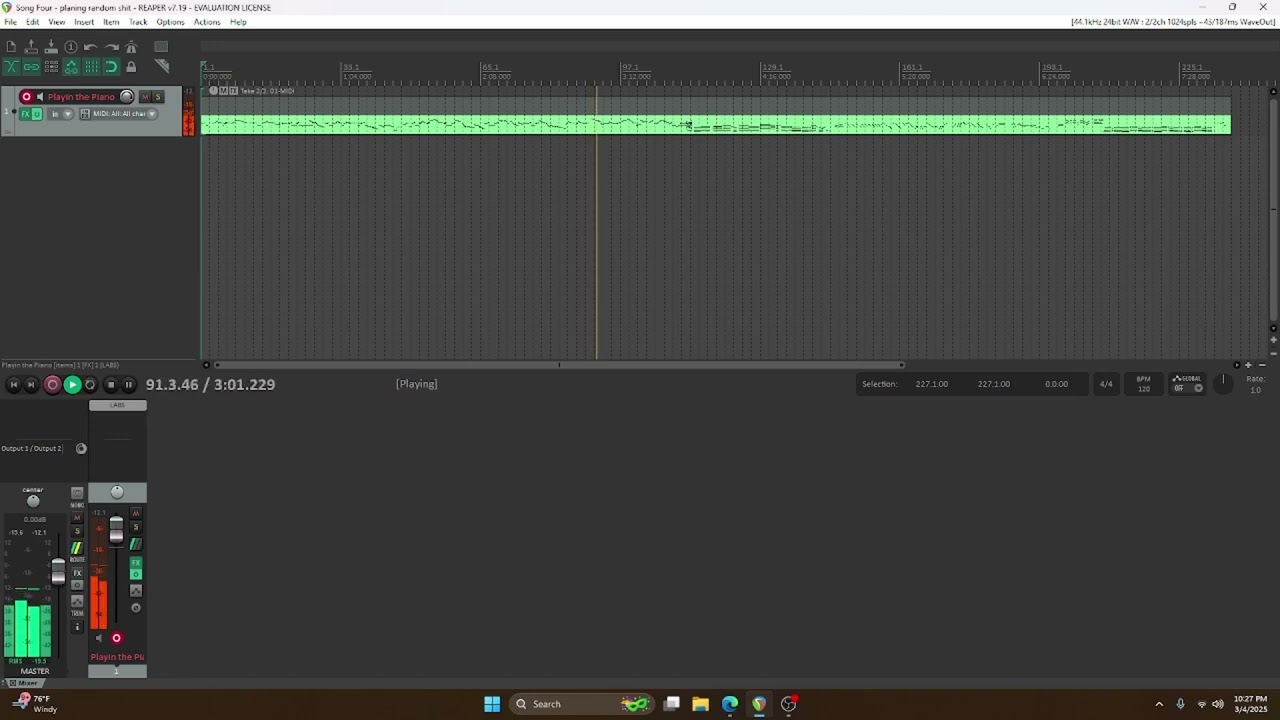Image resolution: width=1280 pixels, height=720 pixels.
Task: Open FX chain from track panel FX button
Action: tap(25, 114)
